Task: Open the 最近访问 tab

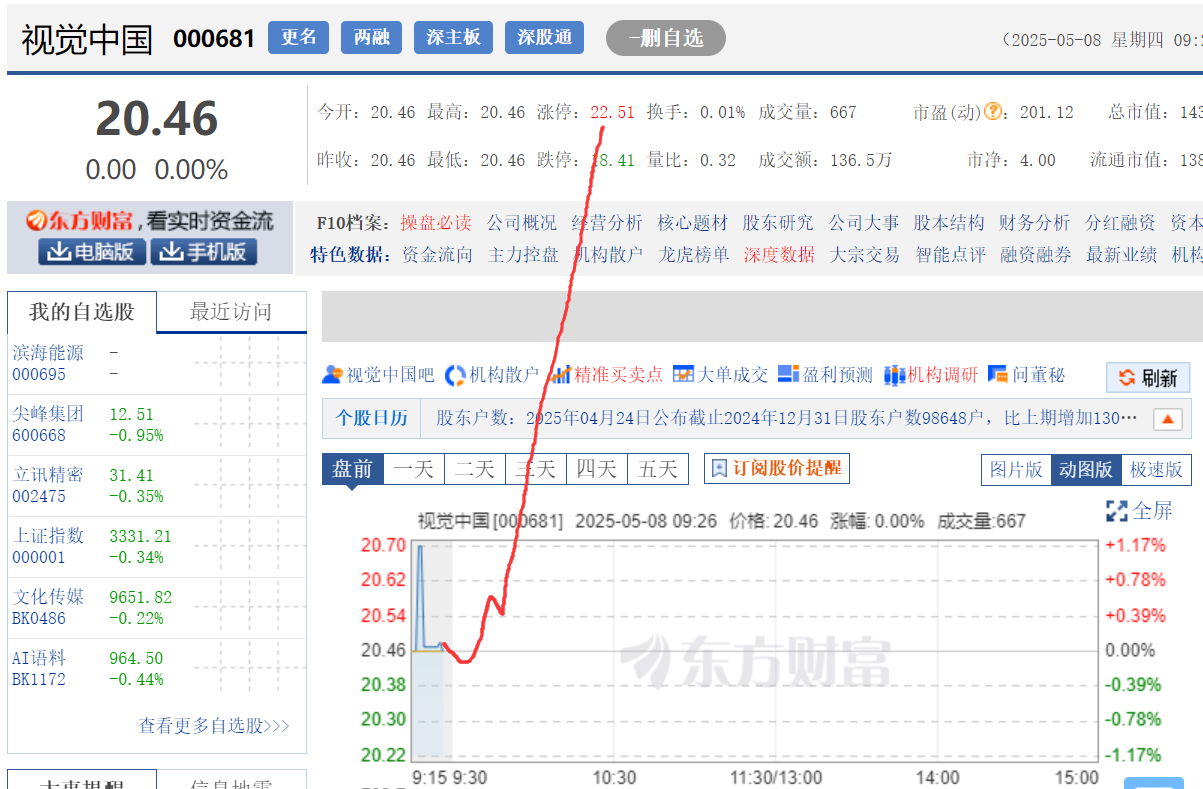Action: click(231, 312)
